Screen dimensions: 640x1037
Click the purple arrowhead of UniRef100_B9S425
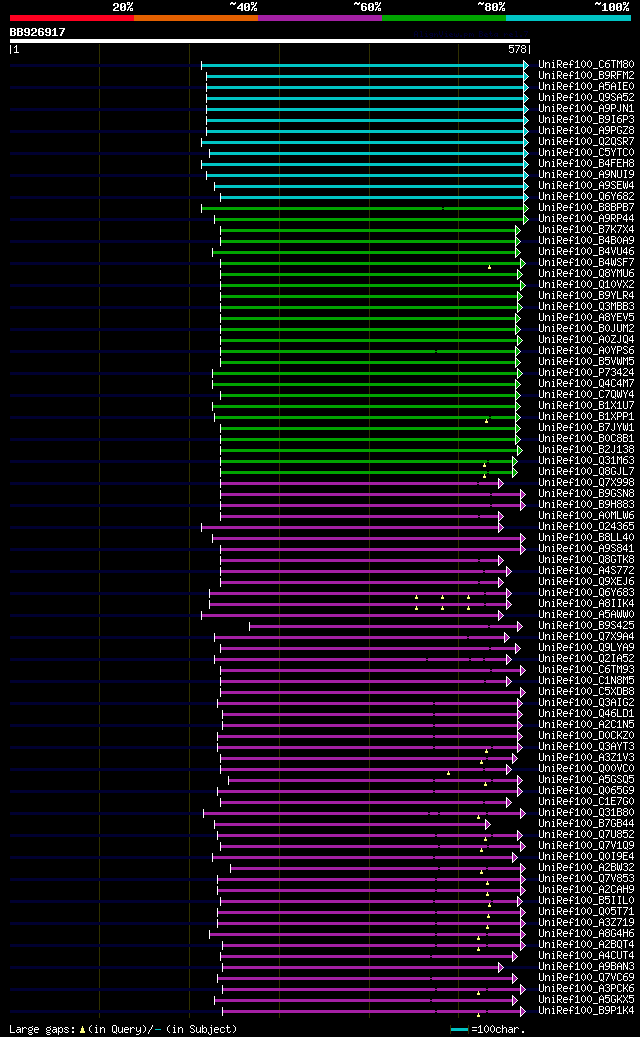[x=520, y=626]
